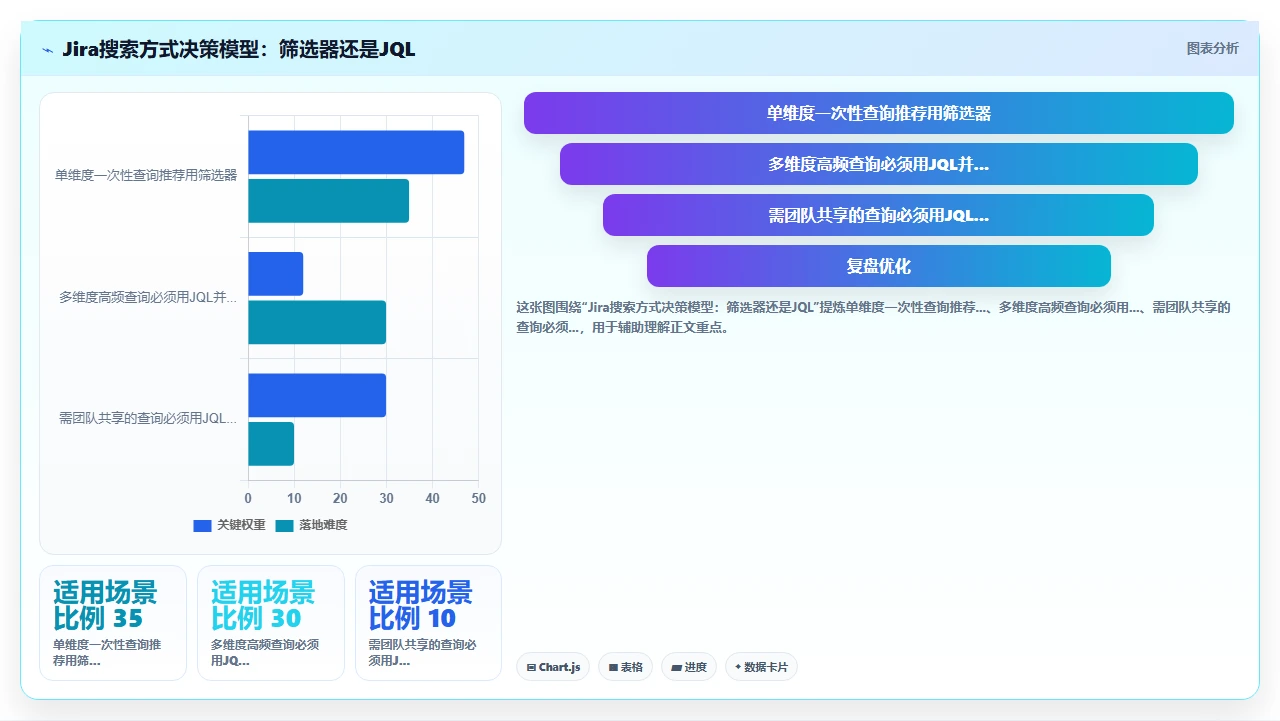Click the teal 落地难度 bar for 多维度高频查询
This screenshot has width=1280, height=721.
(x=317, y=322)
